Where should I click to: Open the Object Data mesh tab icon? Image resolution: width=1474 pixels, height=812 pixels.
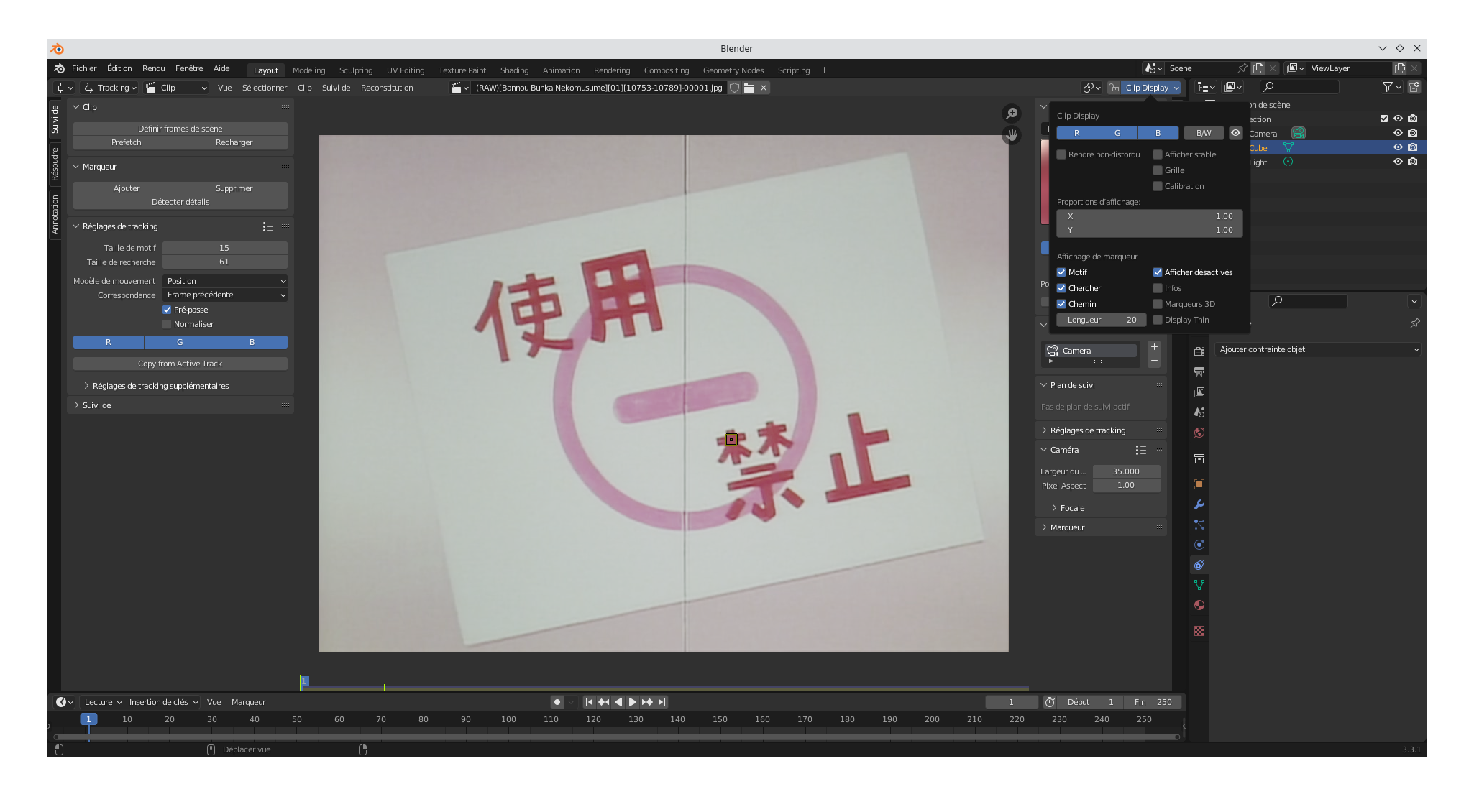[1199, 584]
